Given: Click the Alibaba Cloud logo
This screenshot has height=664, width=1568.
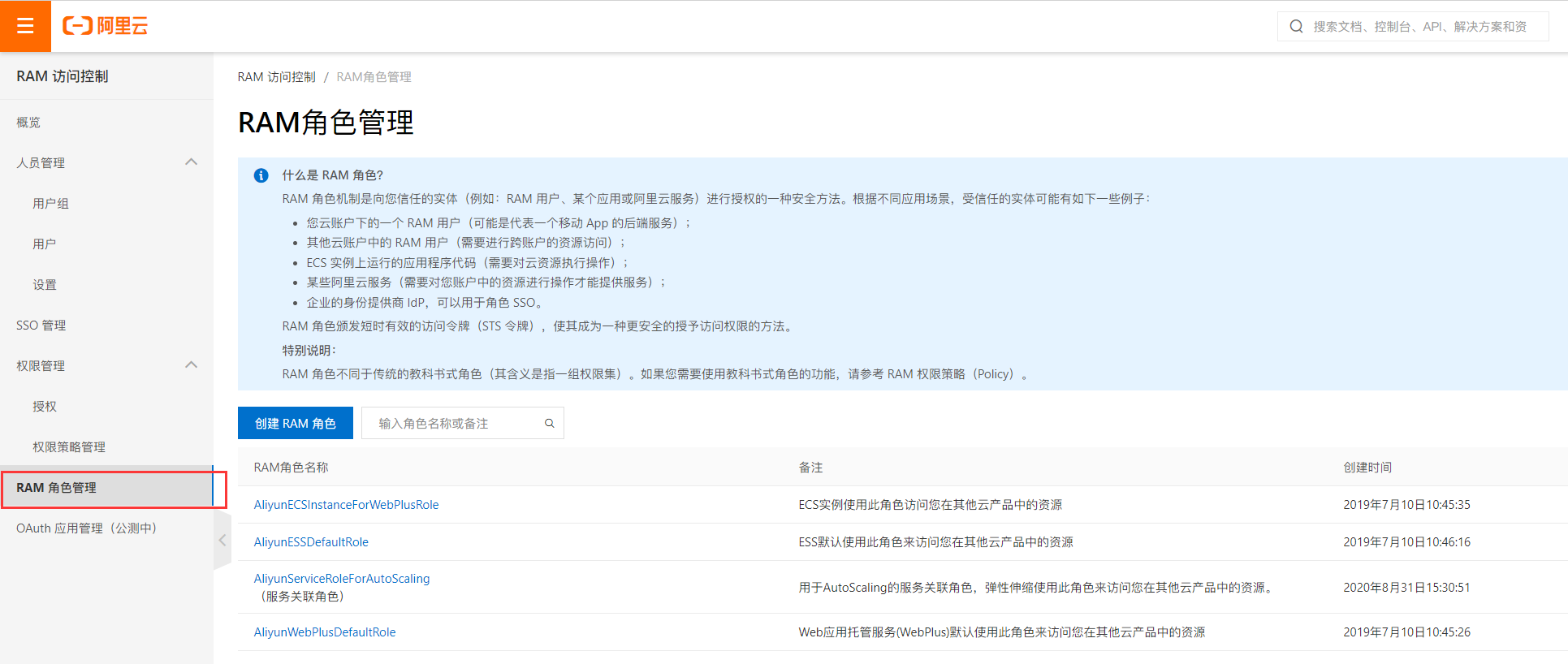Looking at the screenshot, I should 106,26.
